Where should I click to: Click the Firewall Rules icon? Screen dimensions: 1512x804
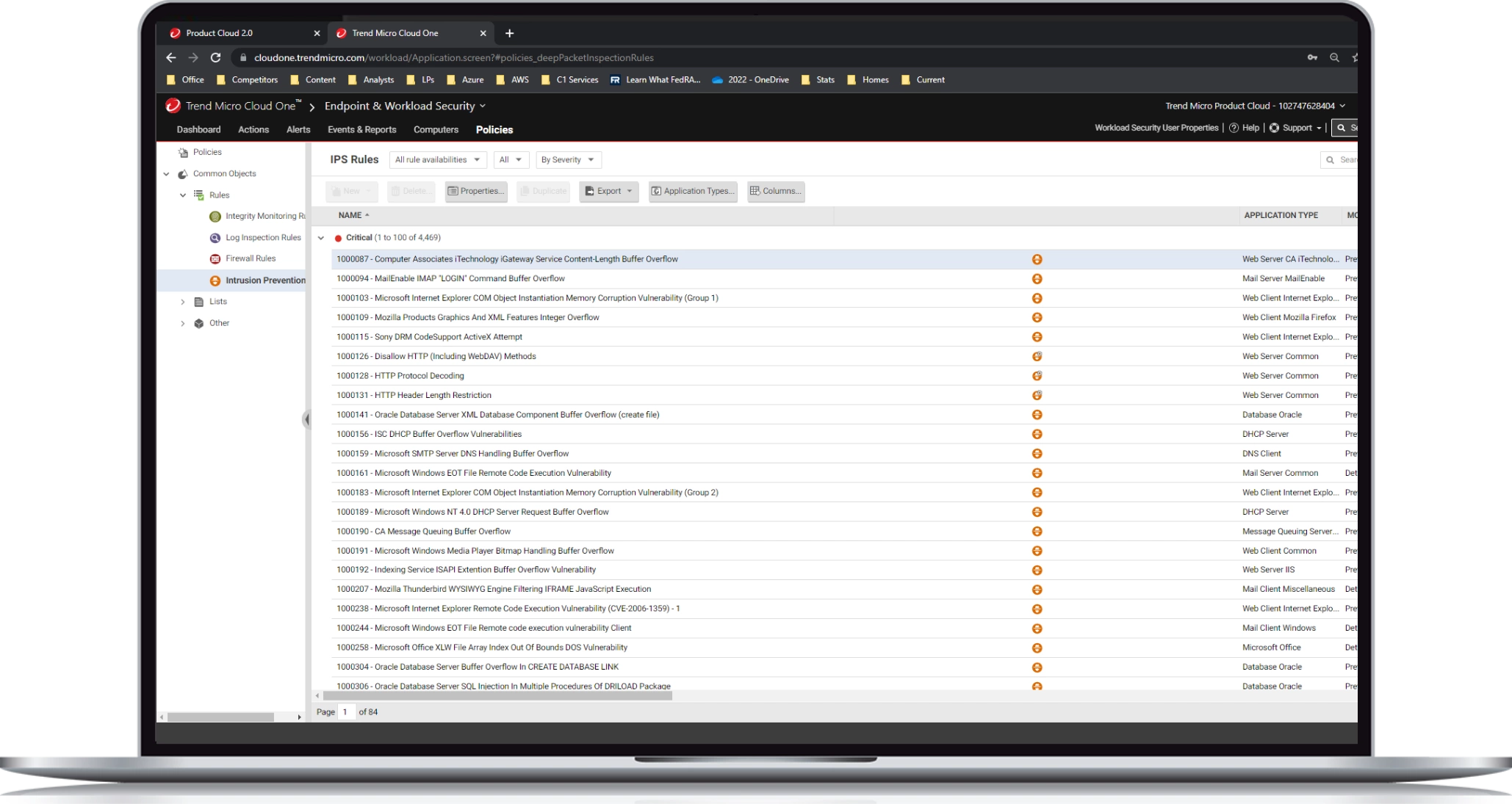[215, 258]
